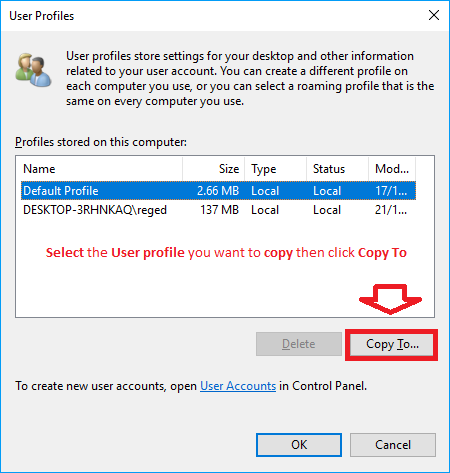
Task: Select the DESKTOP-3RHNKAQ\reged profile
Action: [x=218, y=210]
